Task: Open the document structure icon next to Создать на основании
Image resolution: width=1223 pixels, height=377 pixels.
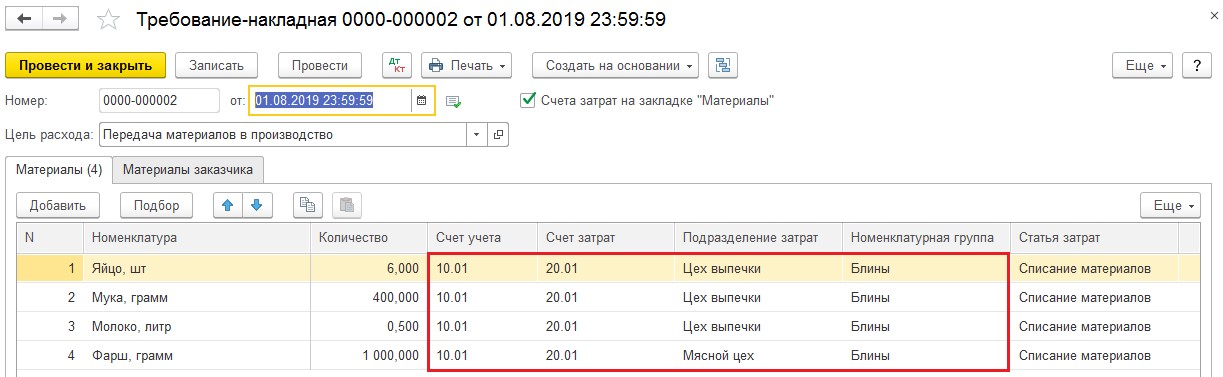Action: tap(723, 65)
